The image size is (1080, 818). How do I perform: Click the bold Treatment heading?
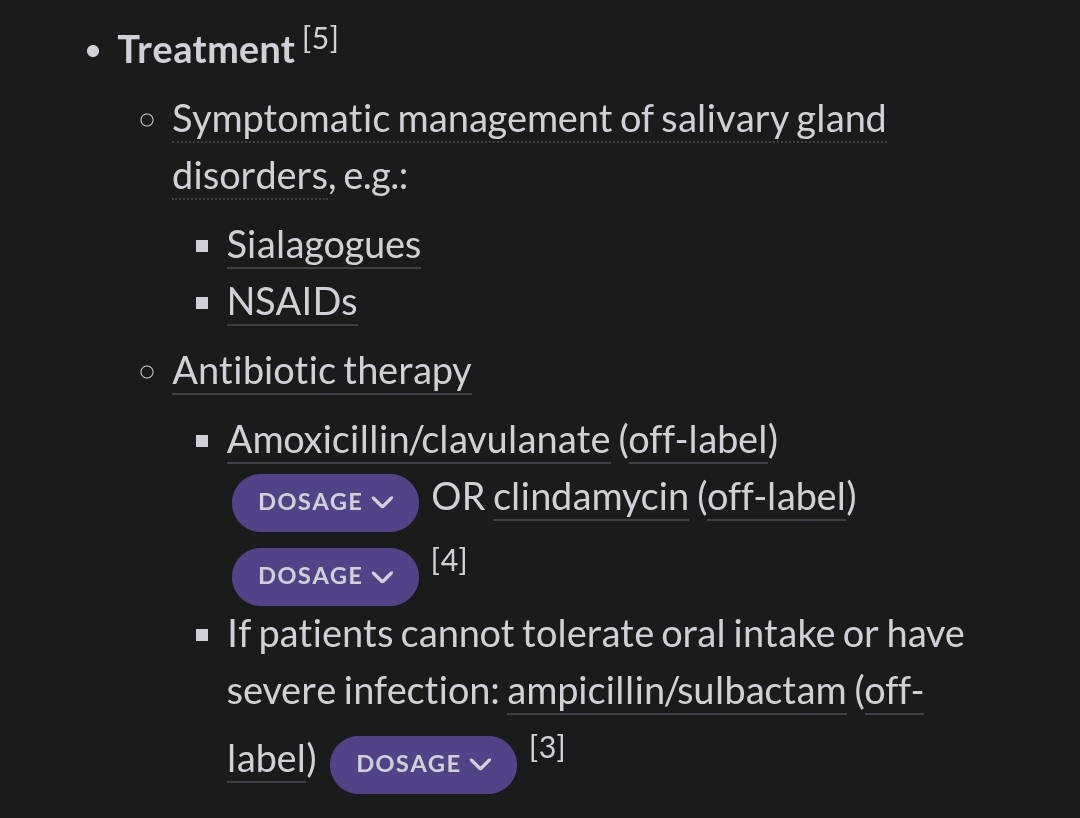click(206, 50)
